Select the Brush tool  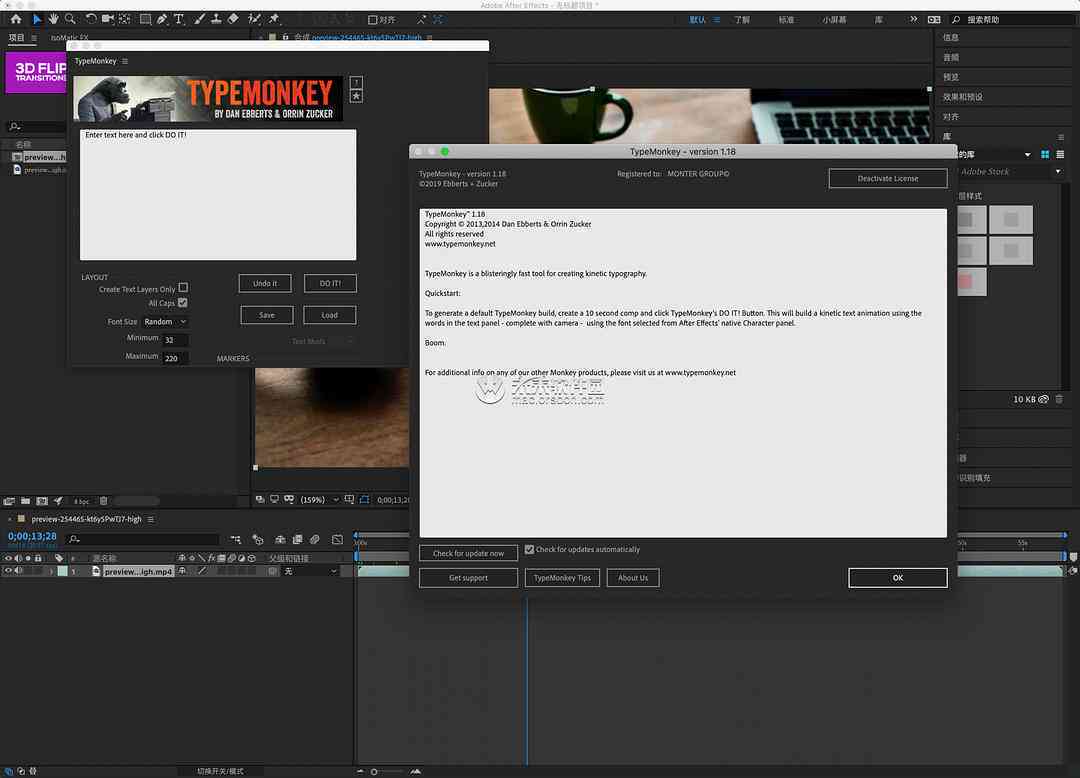[199, 19]
